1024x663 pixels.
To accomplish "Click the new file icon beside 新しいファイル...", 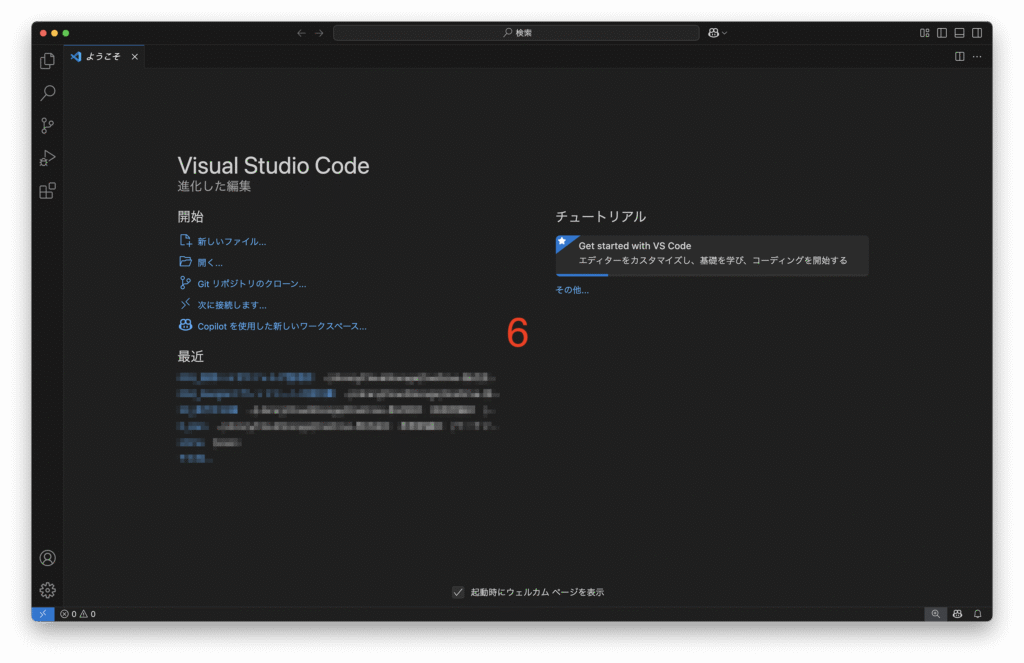I will (185, 241).
